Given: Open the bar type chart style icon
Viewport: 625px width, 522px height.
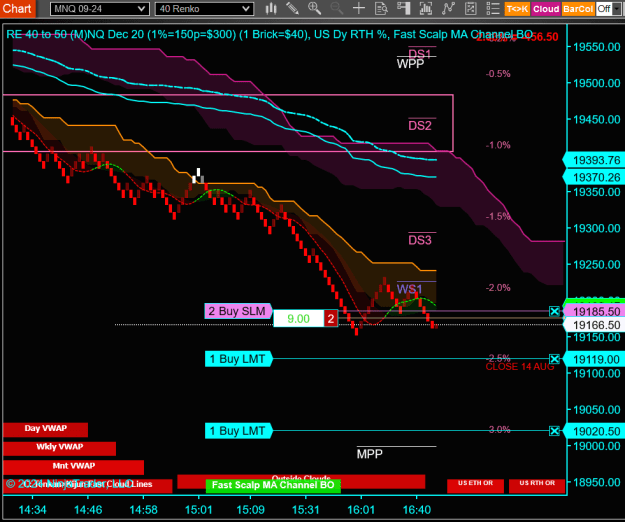Looking at the screenshot, I should [271, 8].
